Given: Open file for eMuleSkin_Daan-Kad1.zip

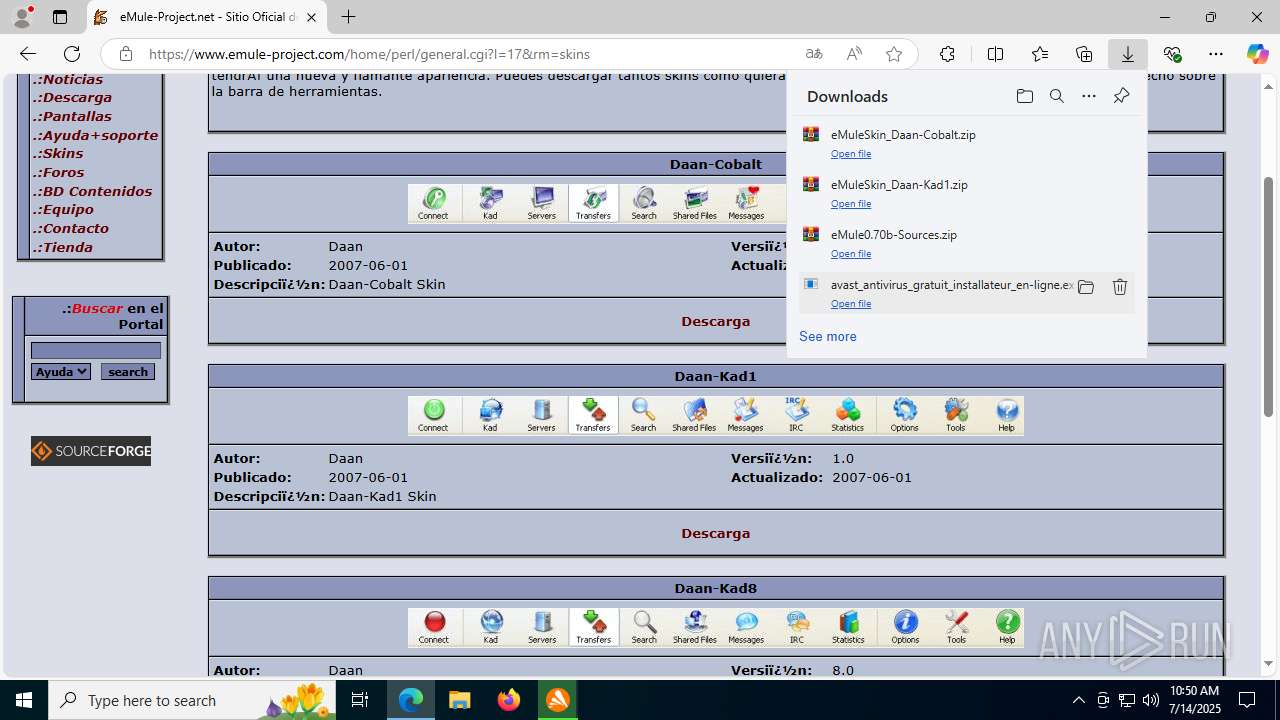Looking at the screenshot, I should click(x=851, y=204).
